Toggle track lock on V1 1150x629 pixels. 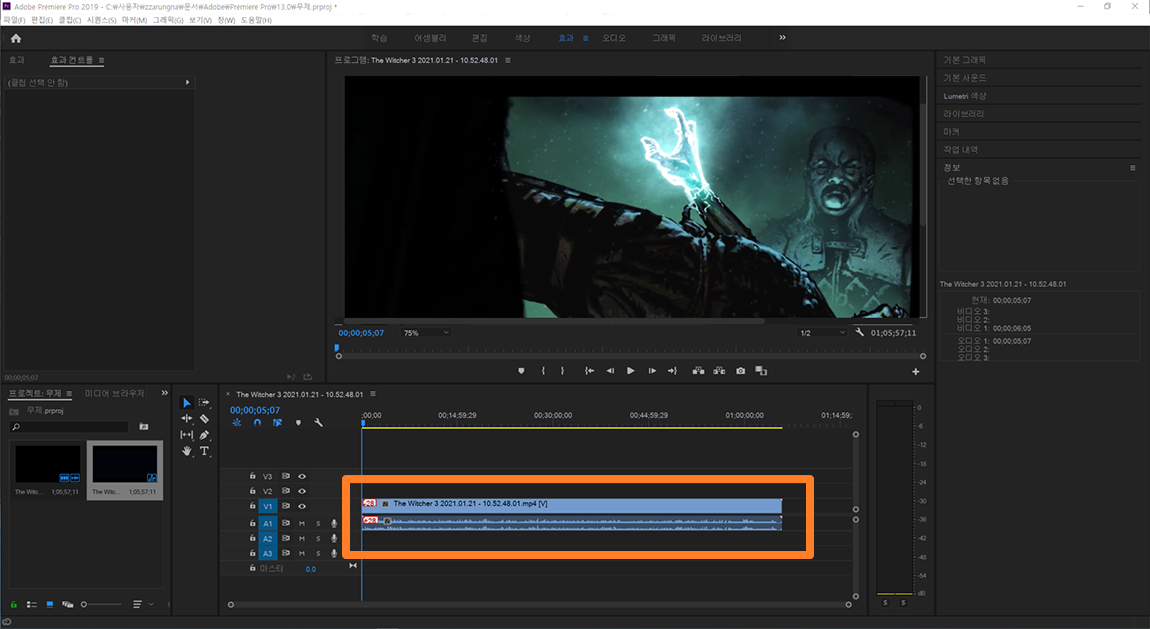(x=252, y=506)
